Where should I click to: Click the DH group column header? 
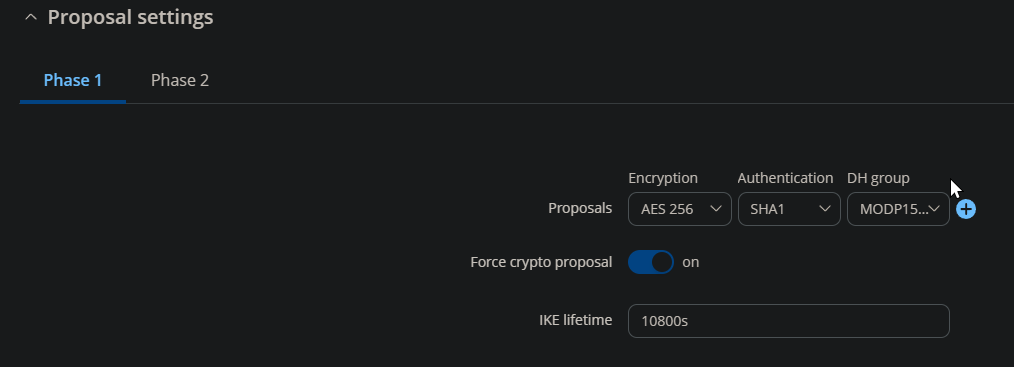coord(878,178)
